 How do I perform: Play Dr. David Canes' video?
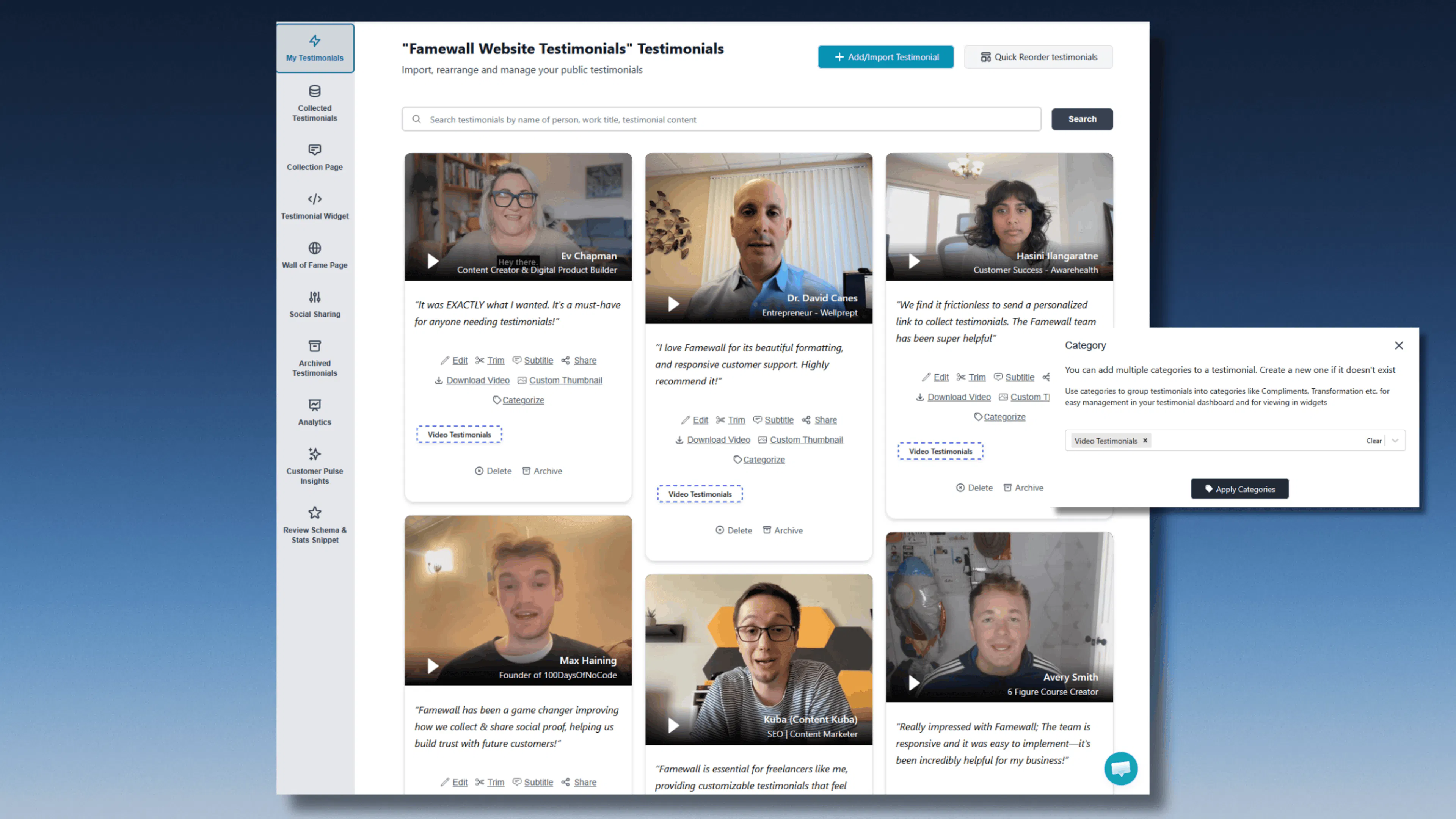coord(673,304)
